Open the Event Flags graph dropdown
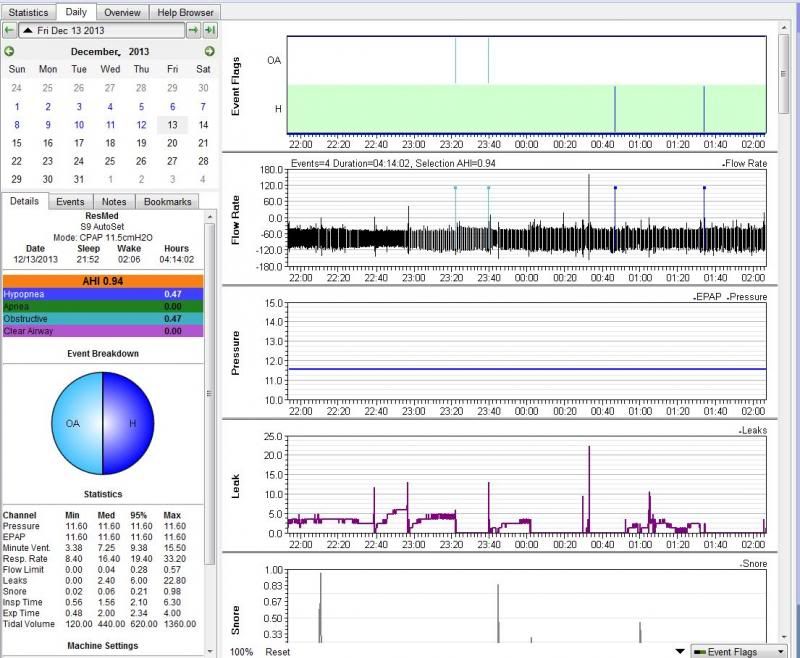Viewport: 800px width, 658px height. point(739,651)
